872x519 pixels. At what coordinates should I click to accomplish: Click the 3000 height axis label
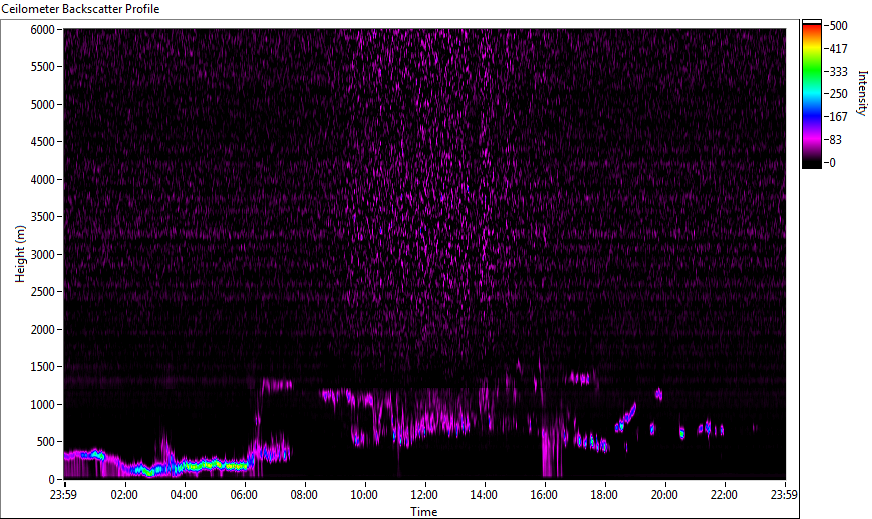42,255
